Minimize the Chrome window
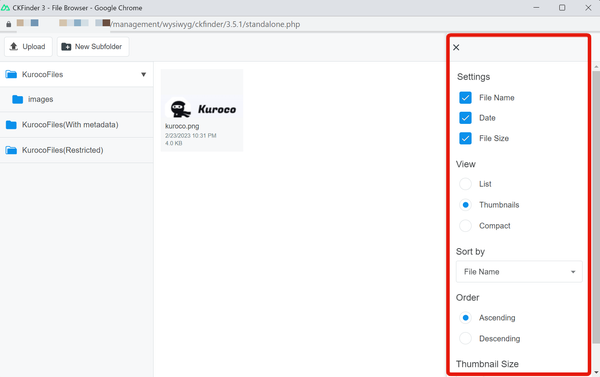The image size is (600, 377). [x=536, y=8]
